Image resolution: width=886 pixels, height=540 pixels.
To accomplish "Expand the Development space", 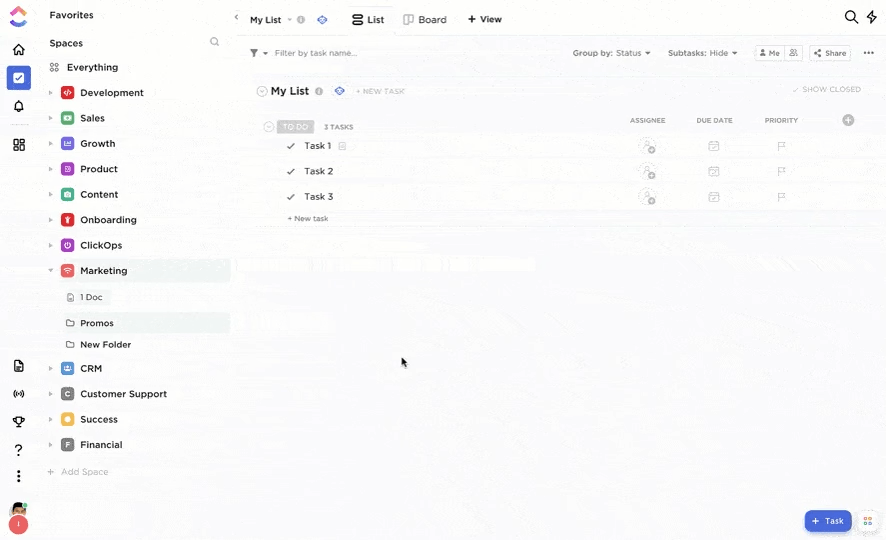I will (x=50, y=93).
